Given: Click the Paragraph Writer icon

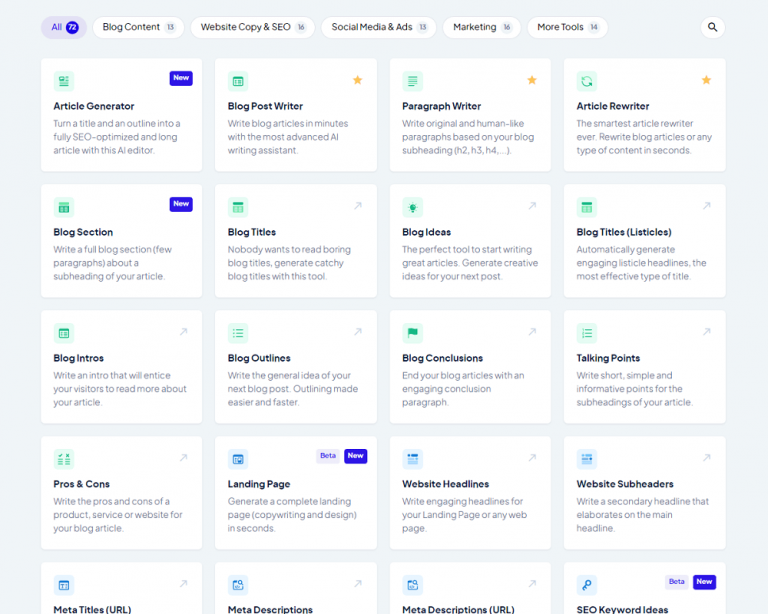Looking at the screenshot, I should click(x=412, y=81).
